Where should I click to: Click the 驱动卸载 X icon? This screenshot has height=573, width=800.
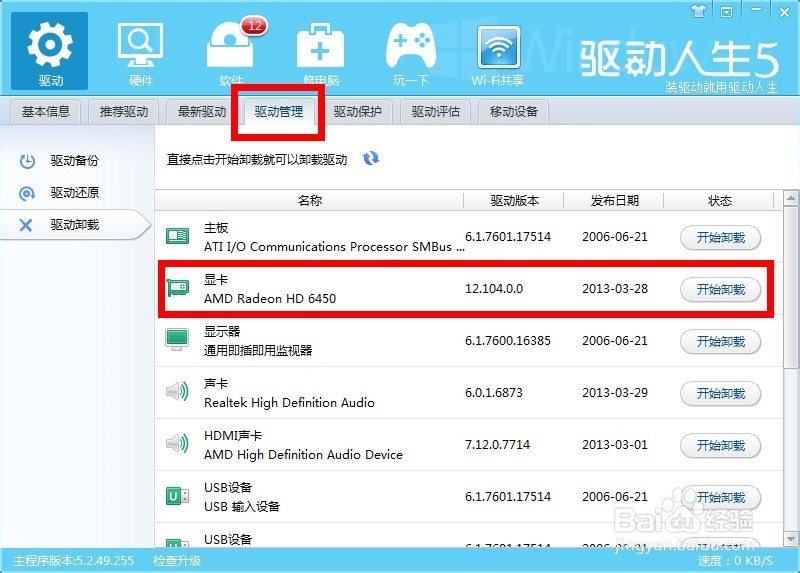pyautogui.click(x=26, y=225)
